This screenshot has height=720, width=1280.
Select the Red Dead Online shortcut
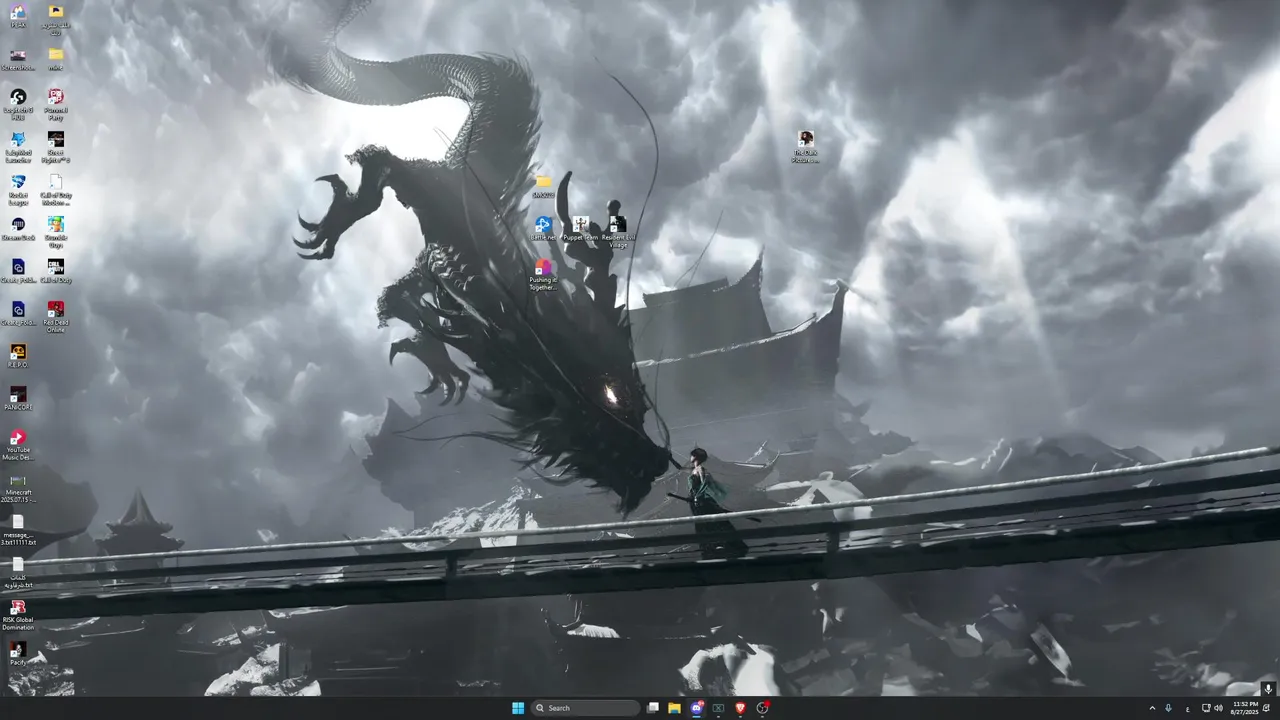click(56, 316)
